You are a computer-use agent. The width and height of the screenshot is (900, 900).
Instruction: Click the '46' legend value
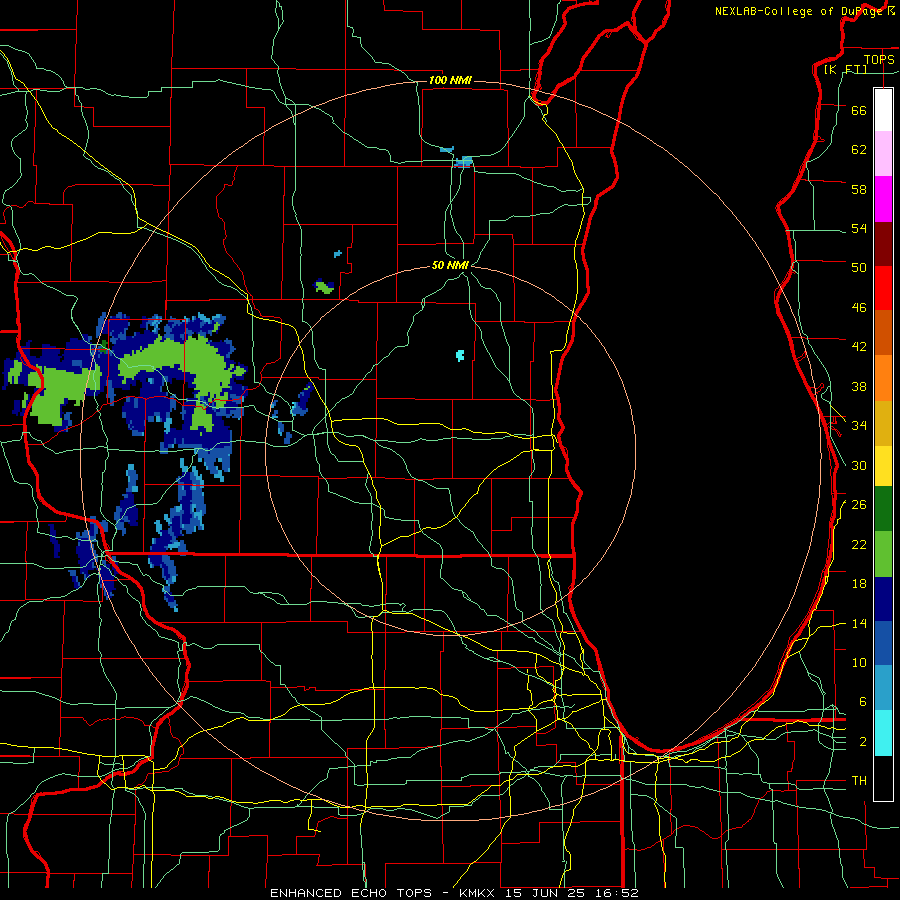tap(859, 308)
